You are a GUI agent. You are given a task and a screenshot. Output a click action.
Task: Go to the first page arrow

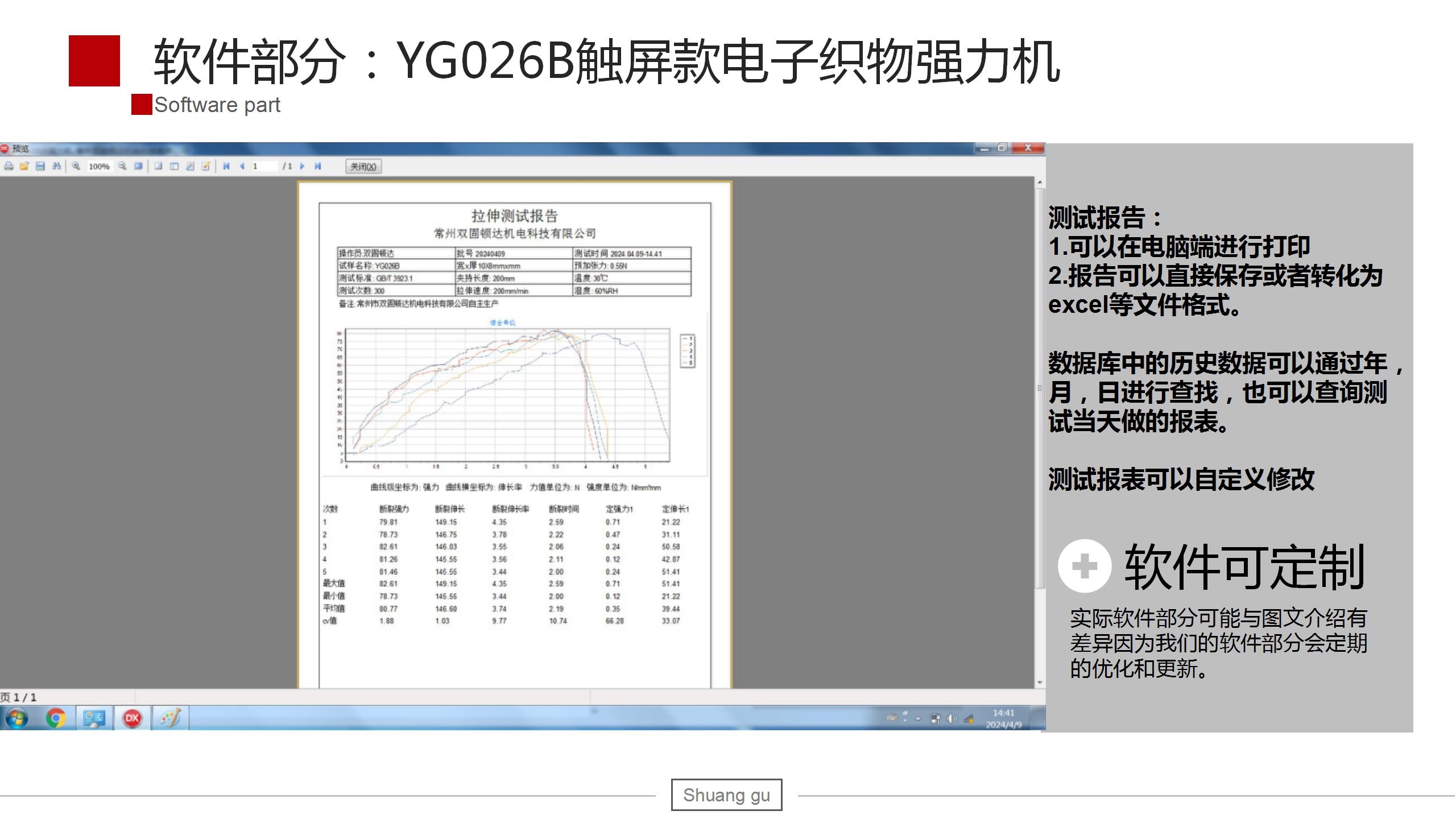pos(226,166)
